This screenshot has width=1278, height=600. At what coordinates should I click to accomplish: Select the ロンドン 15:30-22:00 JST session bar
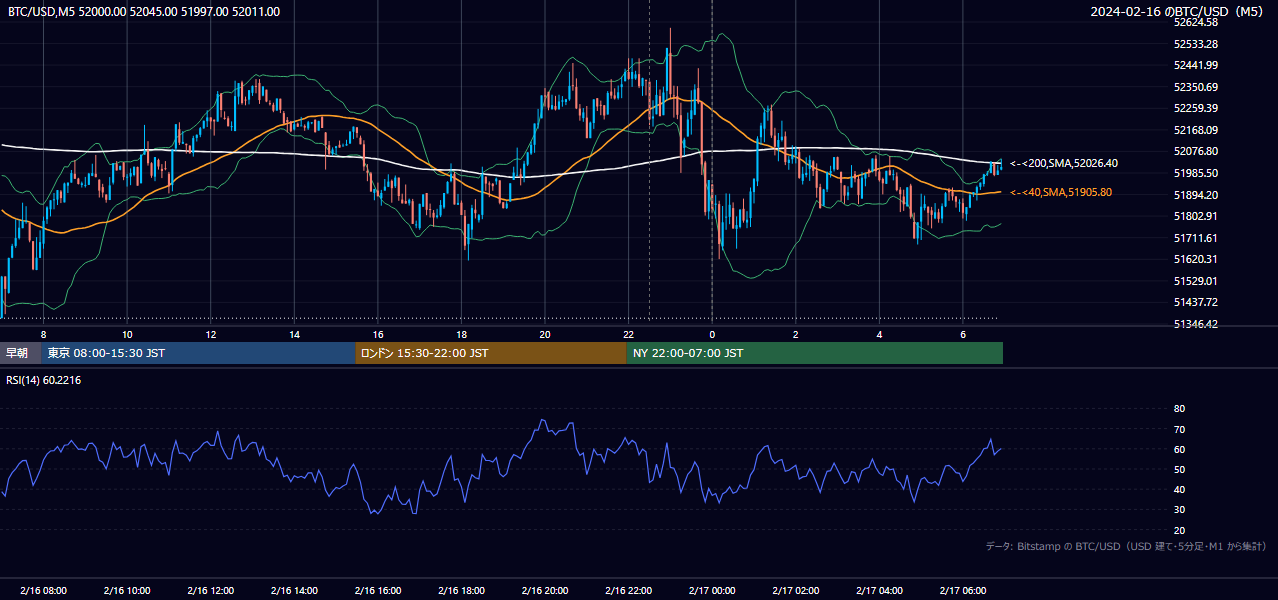(491, 353)
